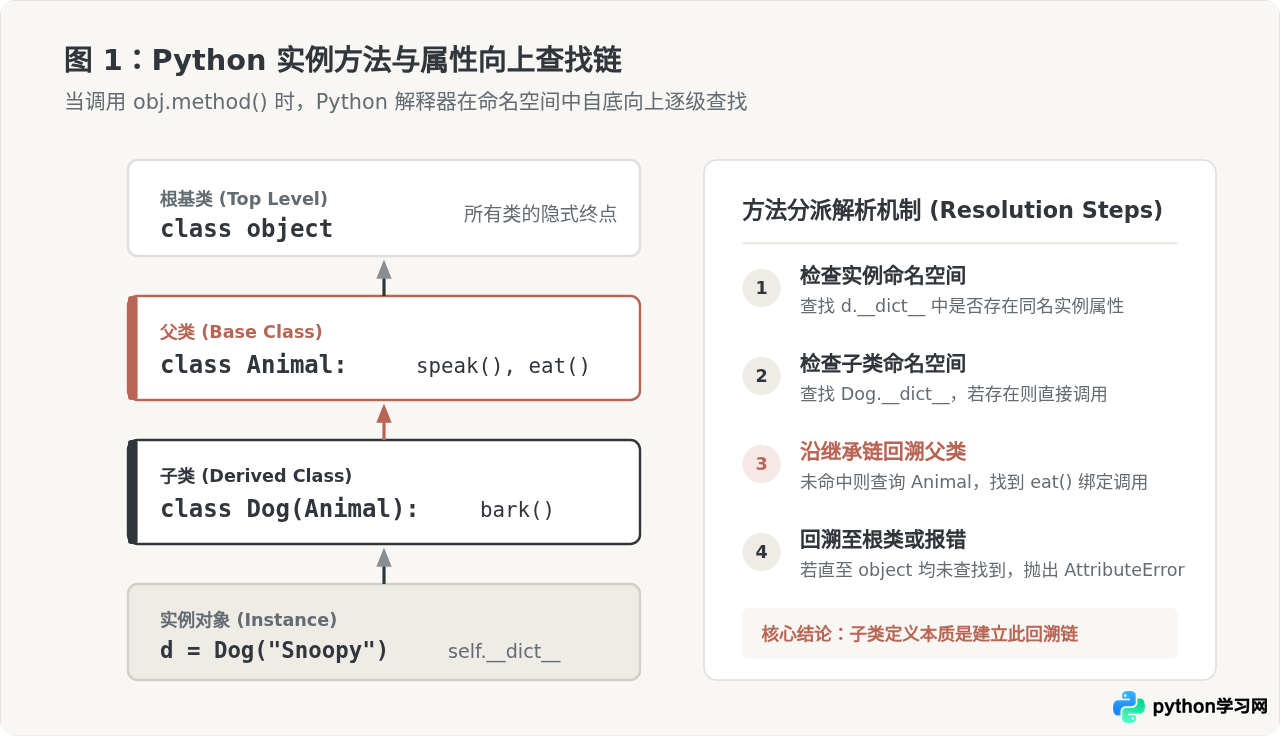The height and width of the screenshot is (736, 1280).
Task: Click the number 4 badge beside "回溯至根类或报错"
Action: pos(761,552)
